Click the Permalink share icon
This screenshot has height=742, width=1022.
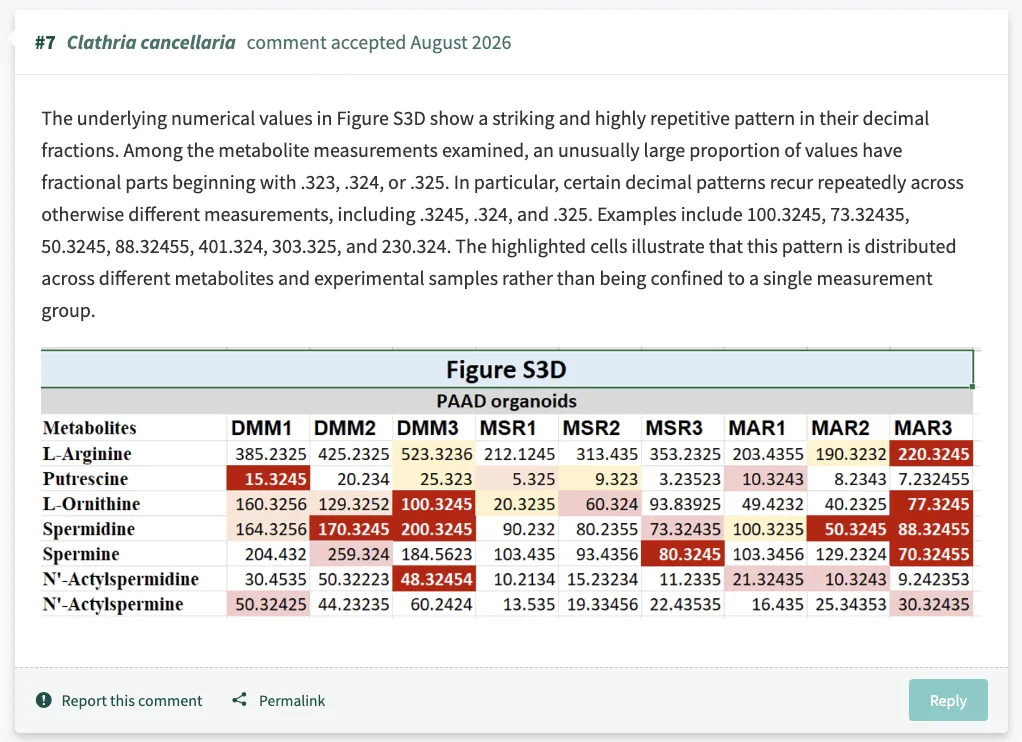tap(239, 700)
